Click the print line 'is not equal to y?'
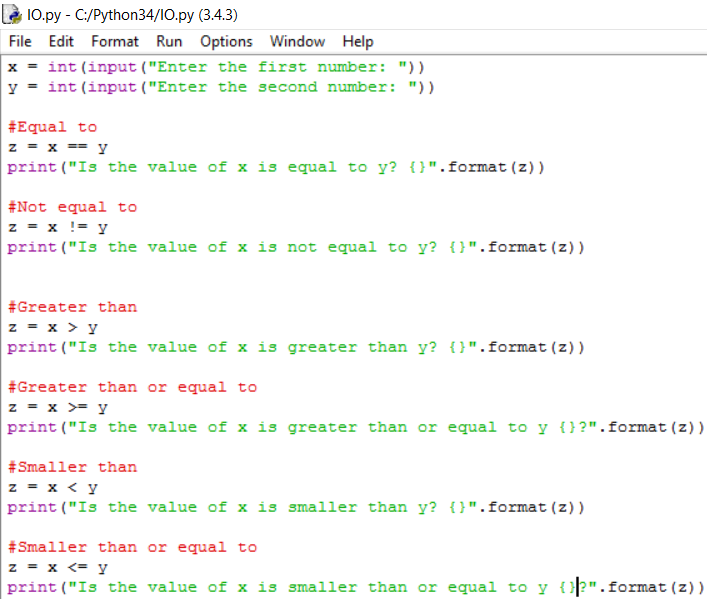 (296, 247)
